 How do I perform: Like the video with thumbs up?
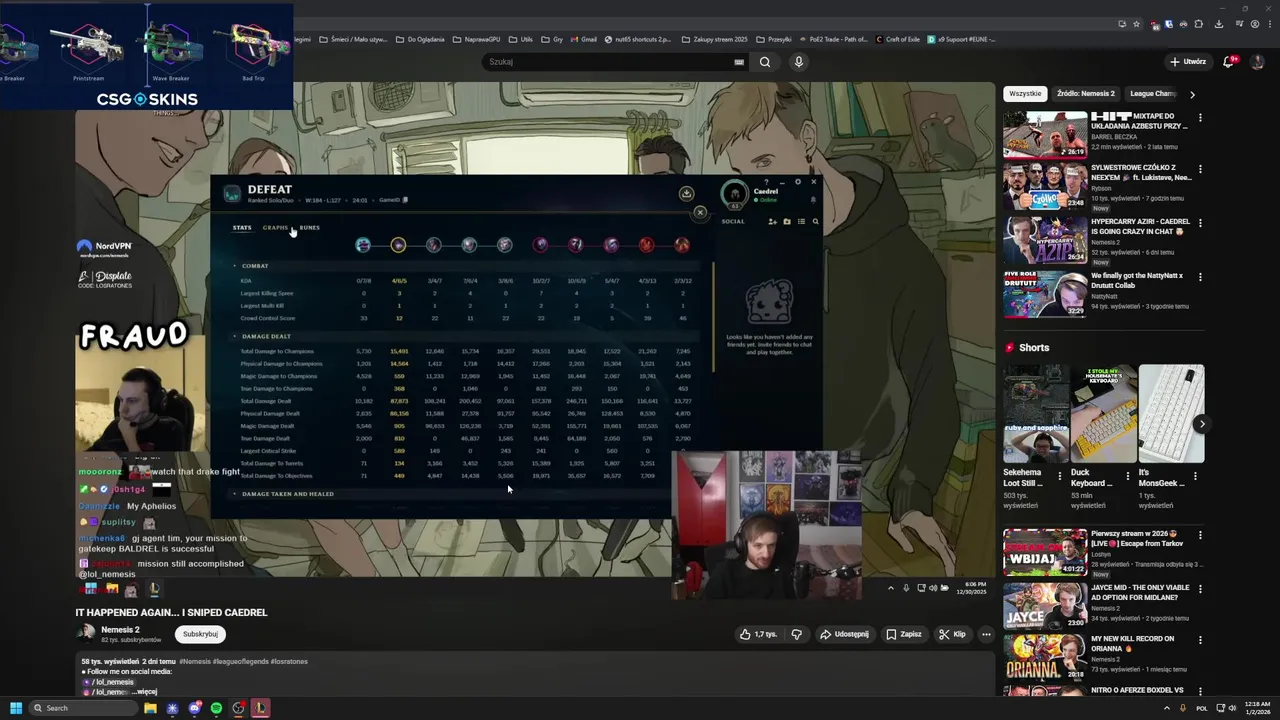click(757, 634)
